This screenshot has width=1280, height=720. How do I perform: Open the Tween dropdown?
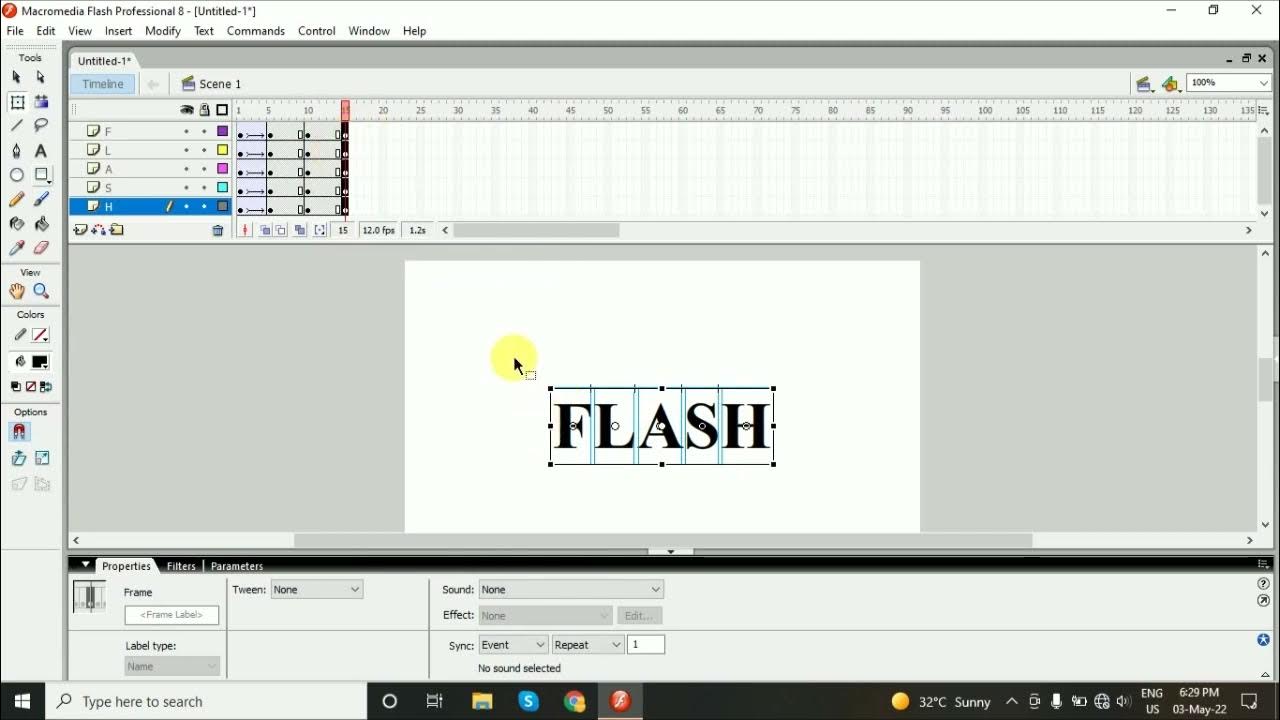[x=316, y=590]
